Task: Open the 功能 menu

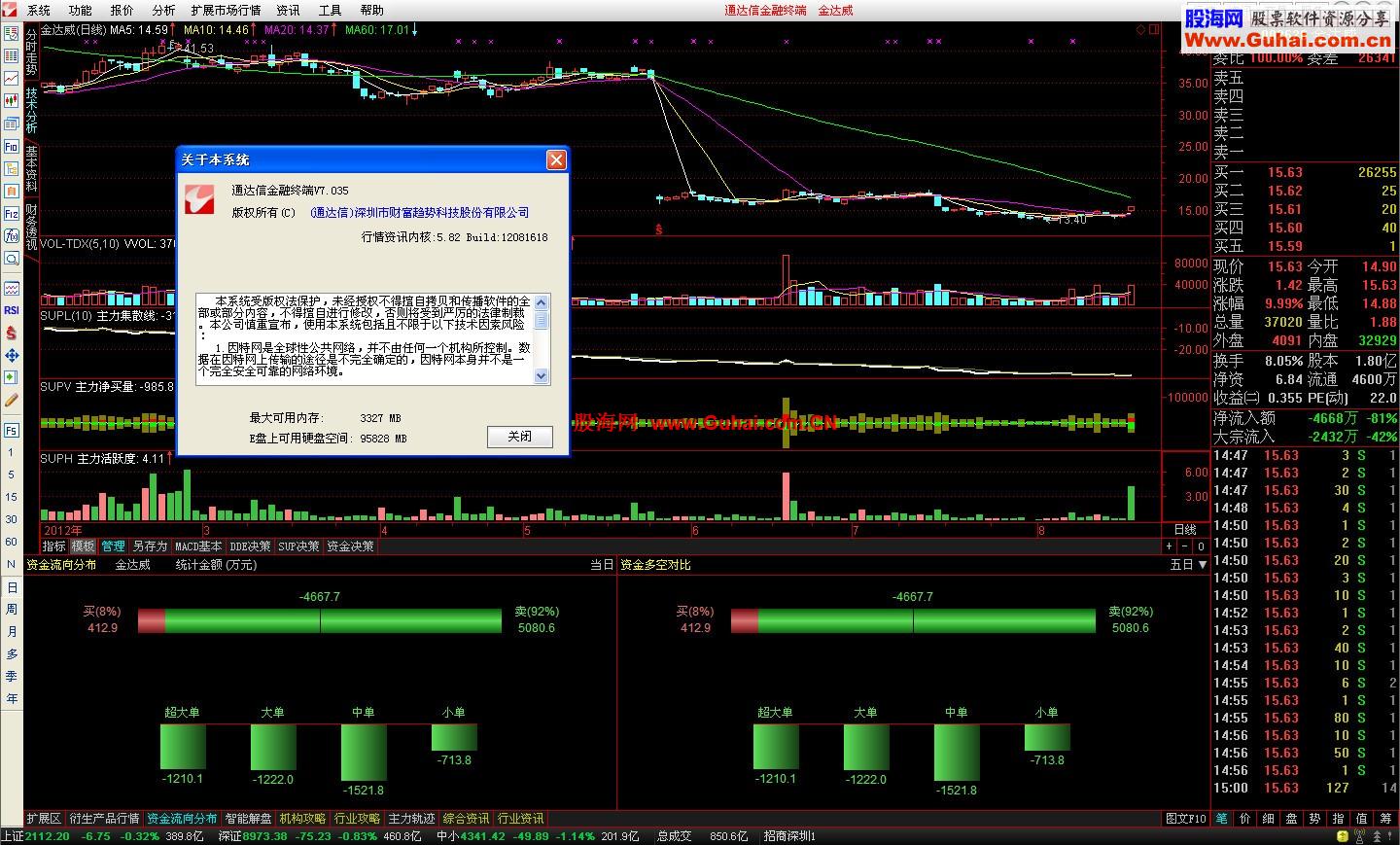Action: [80, 11]
